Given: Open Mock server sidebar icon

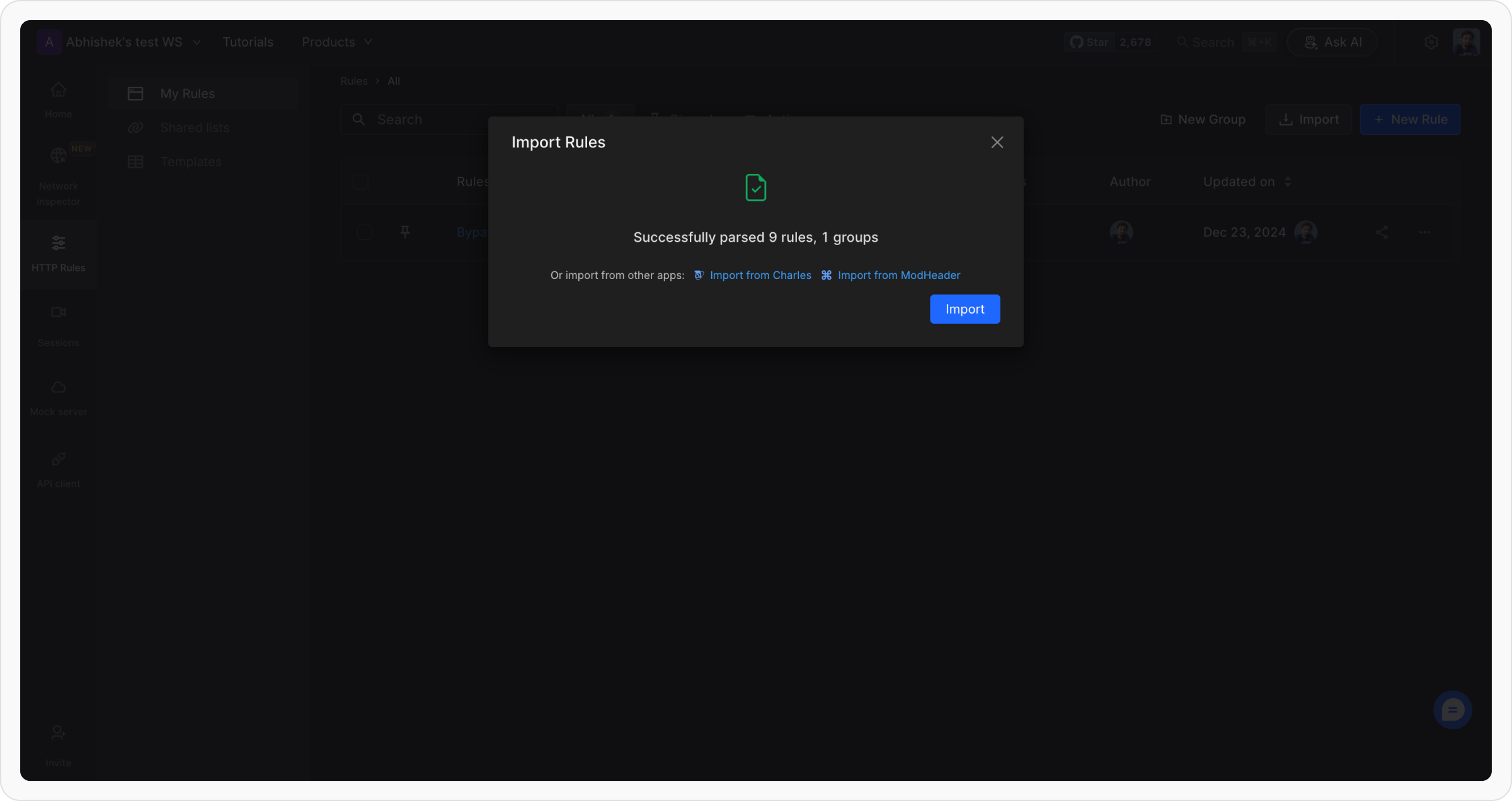Looking at the screenshot, I should [x=58, y=397].
